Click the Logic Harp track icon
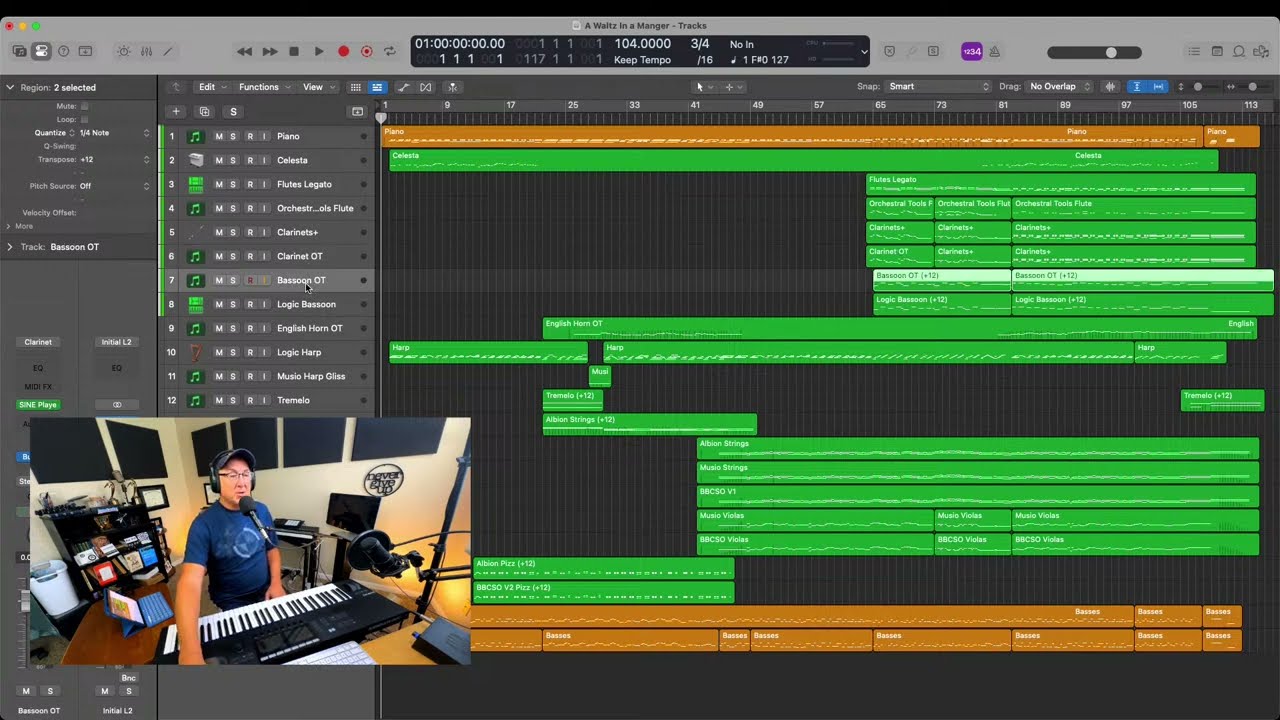 tap(196, 352)
